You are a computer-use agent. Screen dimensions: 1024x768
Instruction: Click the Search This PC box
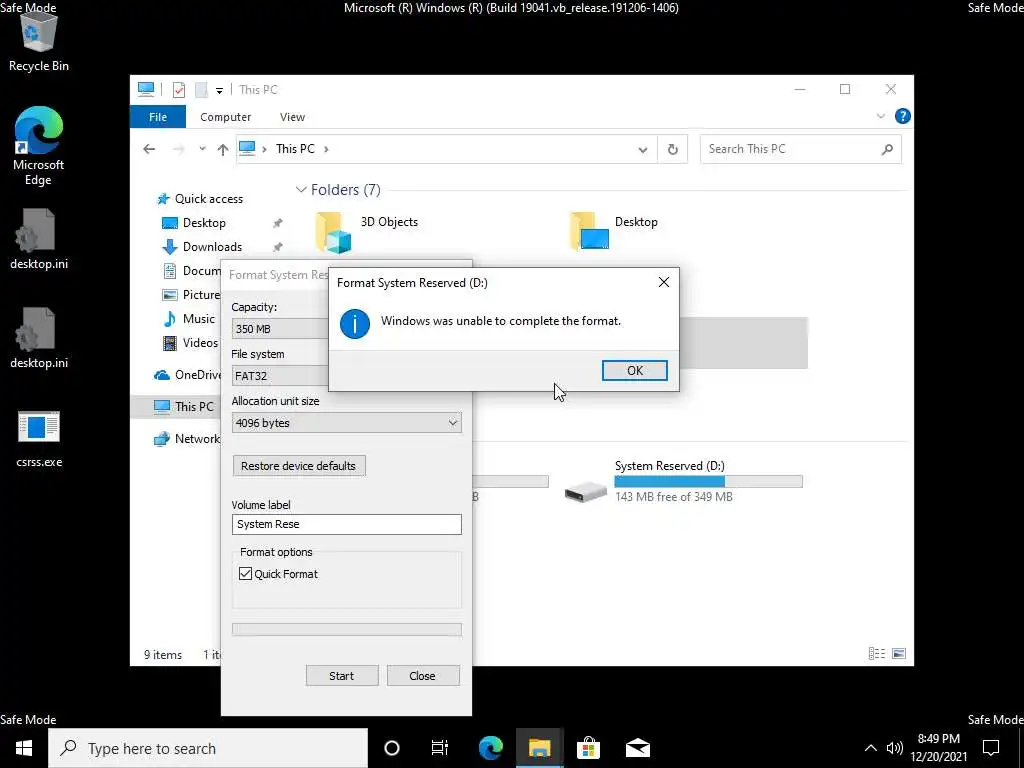point(801,150)
